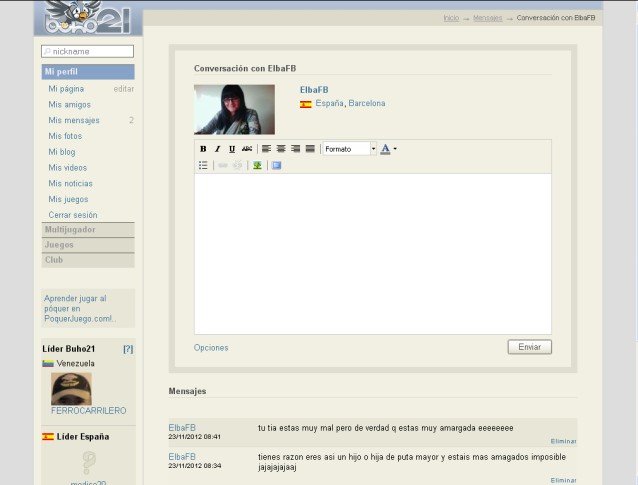638x485 pixels.
Task: Justify the message text
Action: pyautogui.click(x=310, y=149)
